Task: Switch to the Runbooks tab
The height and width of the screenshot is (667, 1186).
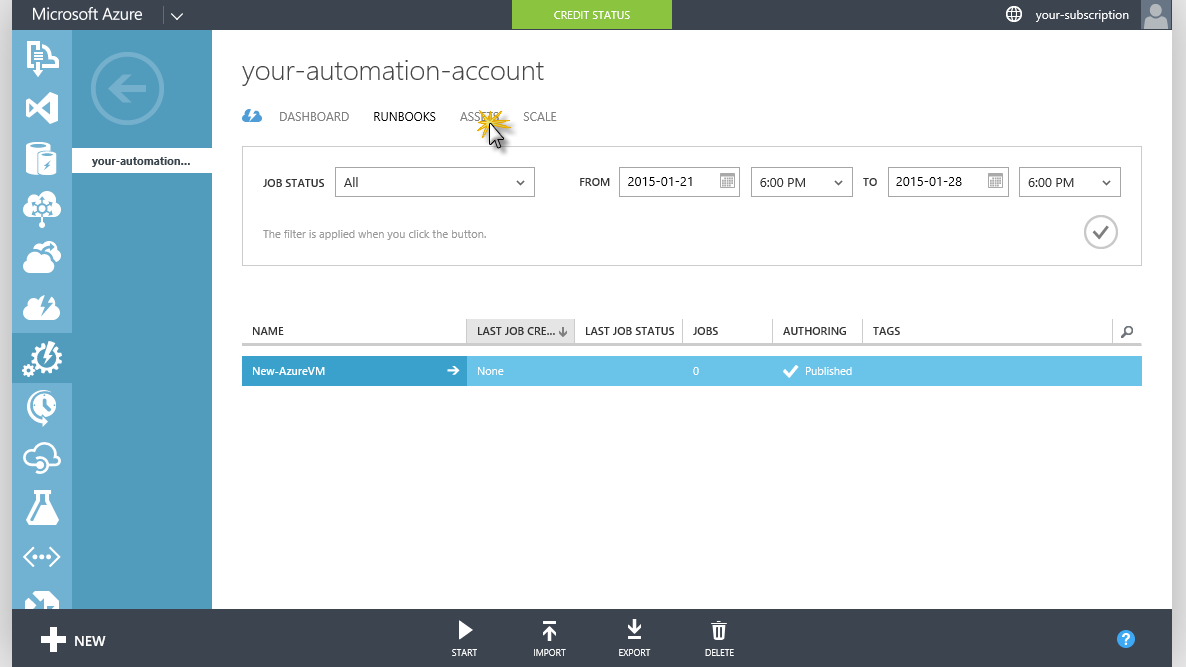Action: click(404, 116)
